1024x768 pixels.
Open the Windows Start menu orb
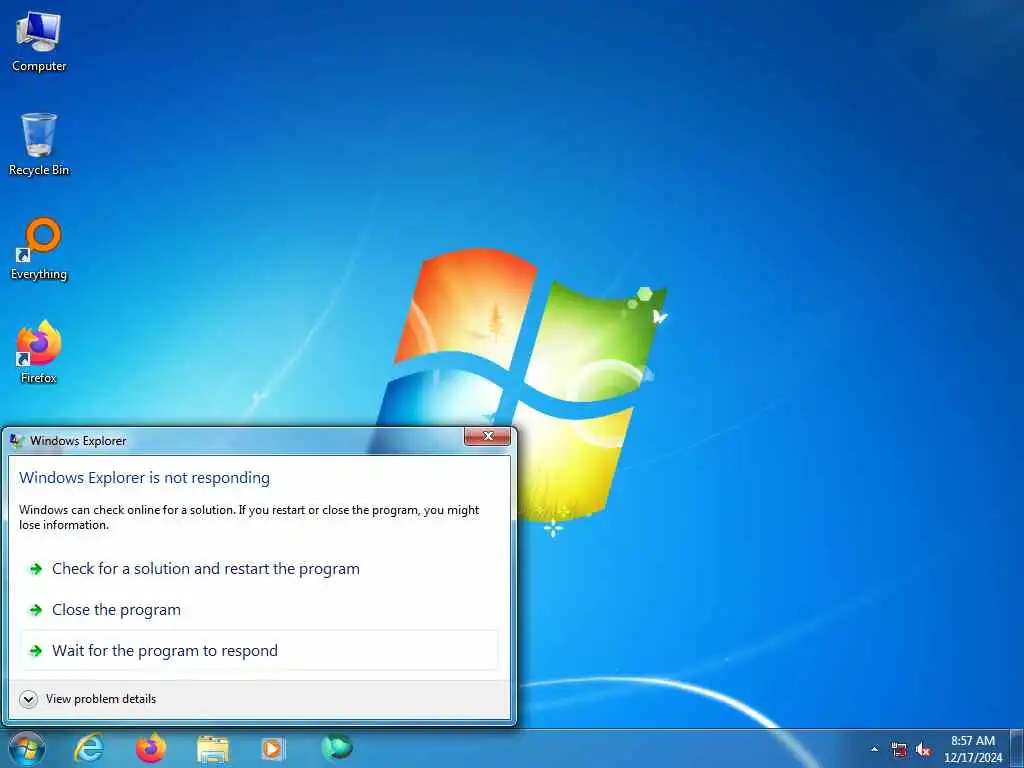(x=27, y=748)
